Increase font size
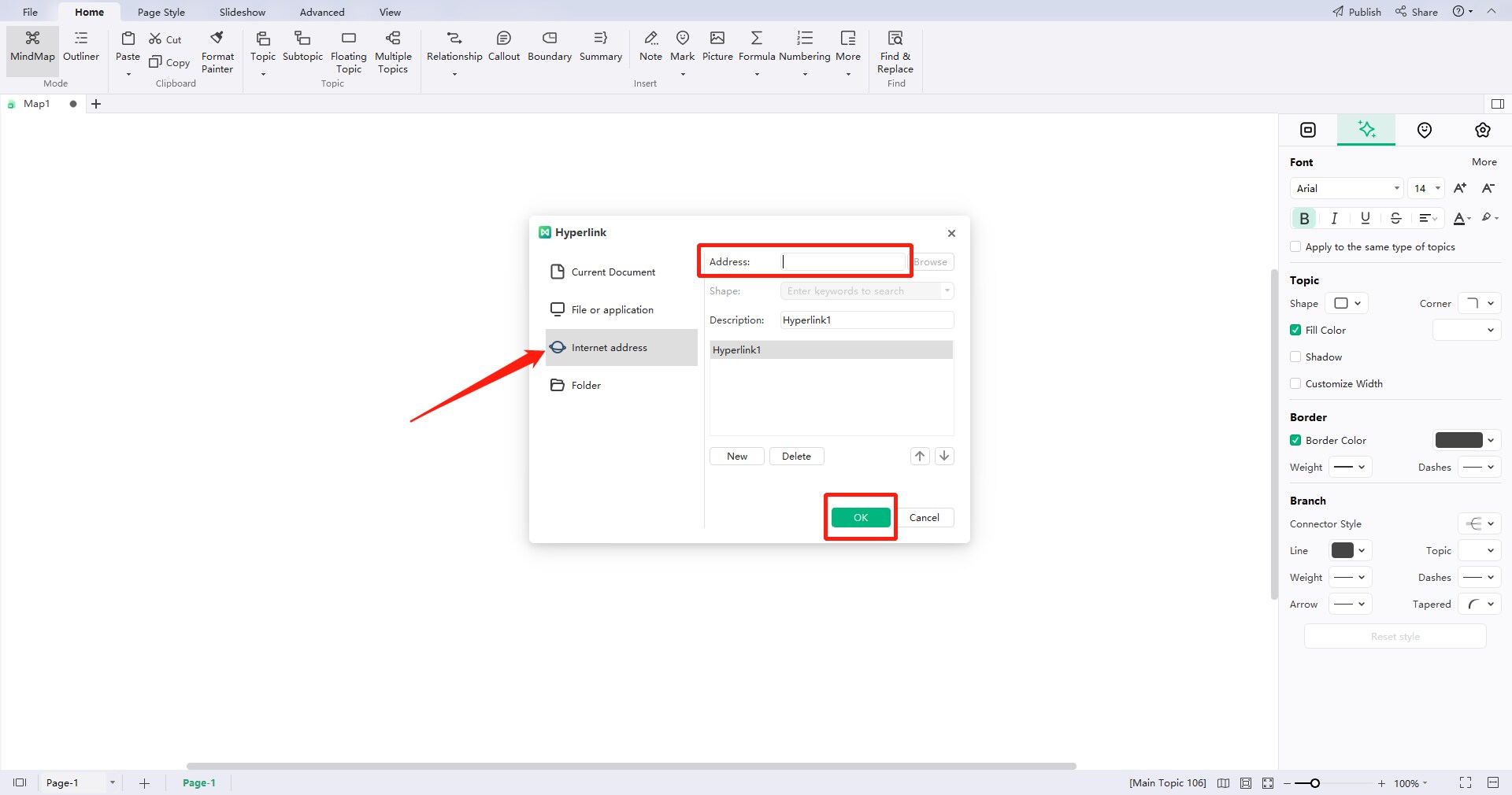Screen dimensions: 1512x795 (1460, 188)
